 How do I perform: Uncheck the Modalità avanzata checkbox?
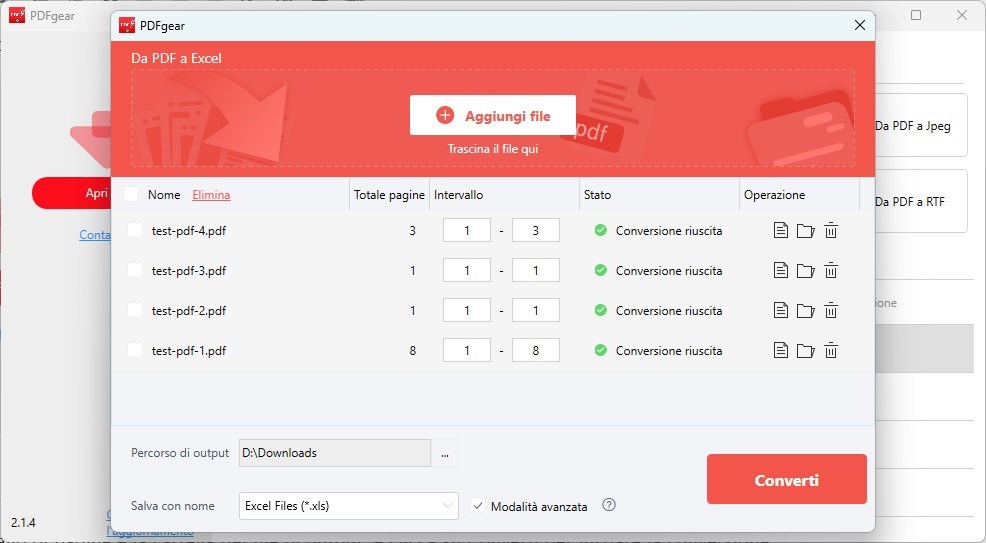478,506
